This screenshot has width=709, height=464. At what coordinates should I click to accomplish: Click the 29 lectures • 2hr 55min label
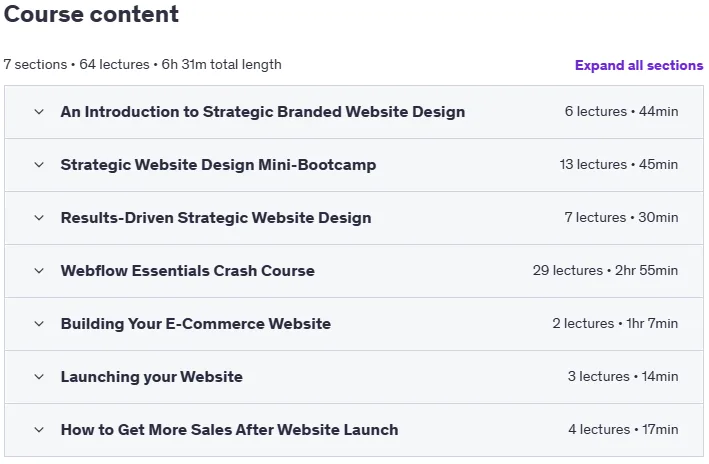coord(605,270)
